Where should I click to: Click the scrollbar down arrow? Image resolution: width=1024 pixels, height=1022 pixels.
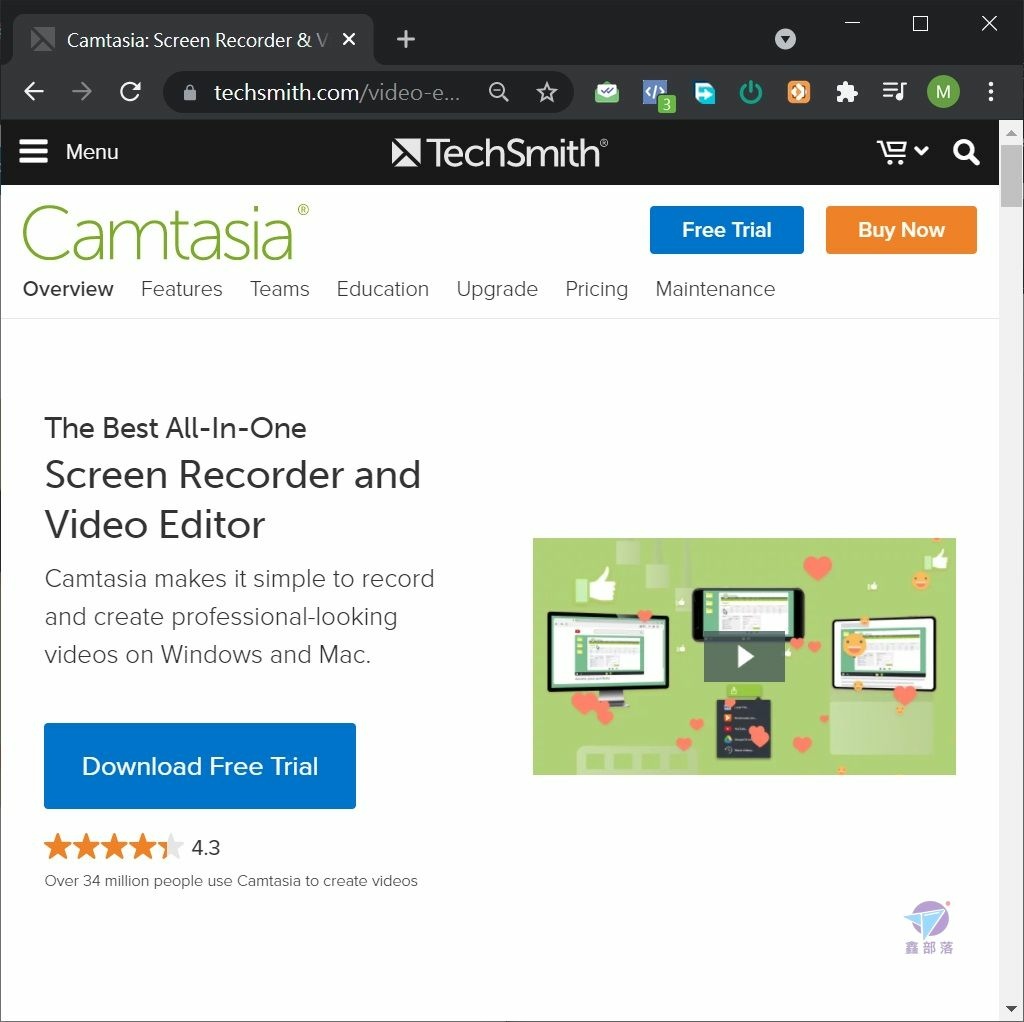(1012, 1009)
